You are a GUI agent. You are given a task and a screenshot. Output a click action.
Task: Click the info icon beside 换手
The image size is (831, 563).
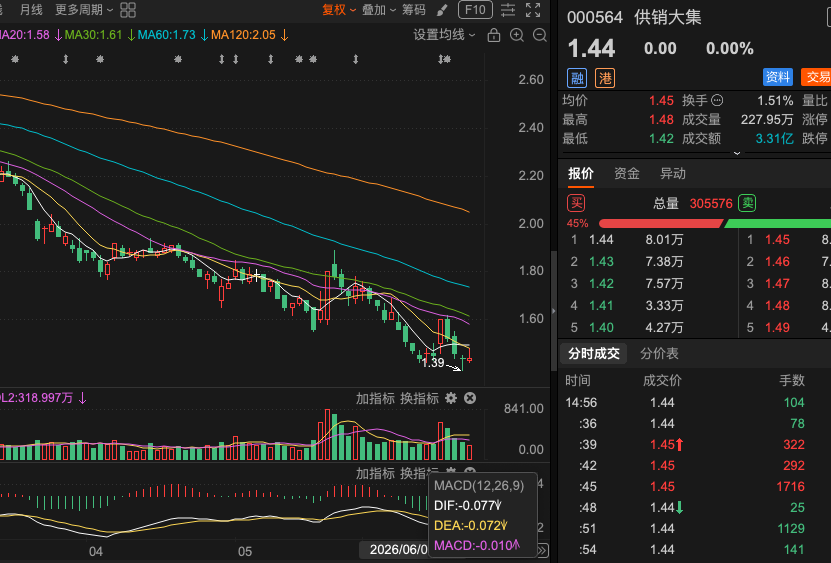click(x=717, y=100)
